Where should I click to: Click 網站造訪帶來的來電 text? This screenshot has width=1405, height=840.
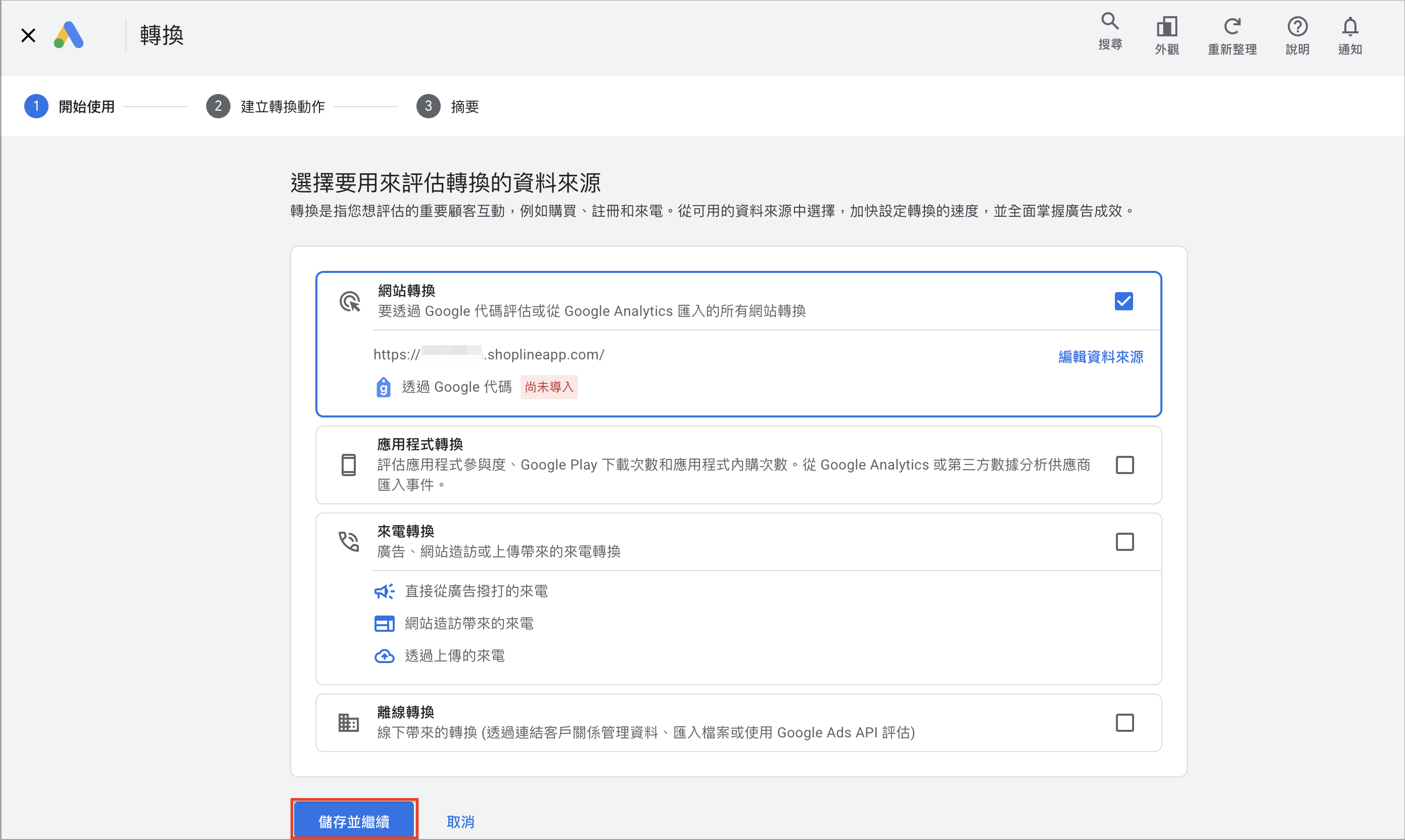(469, 624)
